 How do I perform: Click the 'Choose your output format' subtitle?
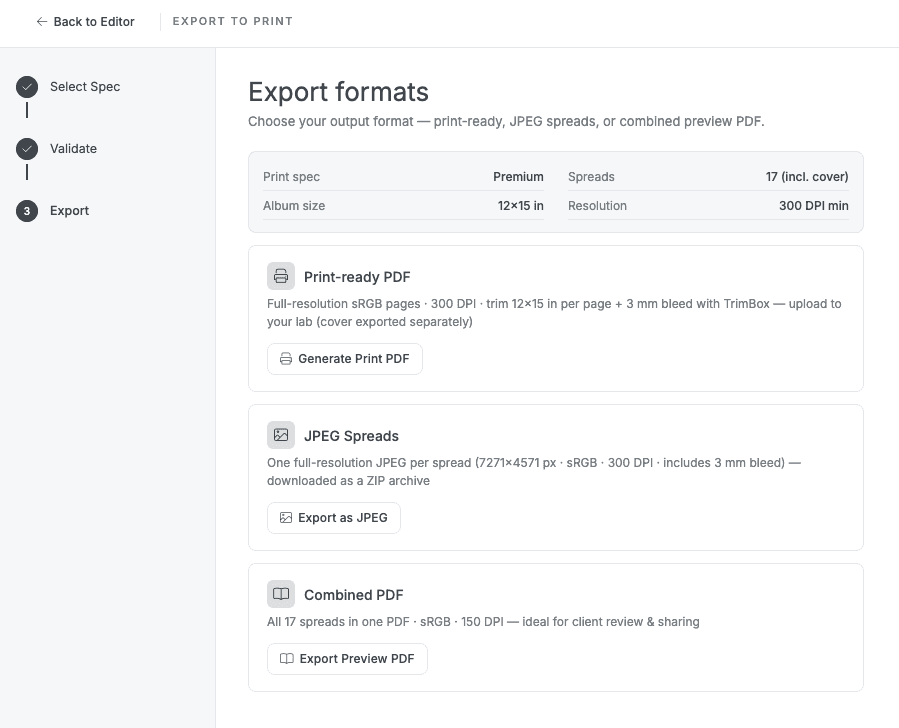tap(506, 122)
